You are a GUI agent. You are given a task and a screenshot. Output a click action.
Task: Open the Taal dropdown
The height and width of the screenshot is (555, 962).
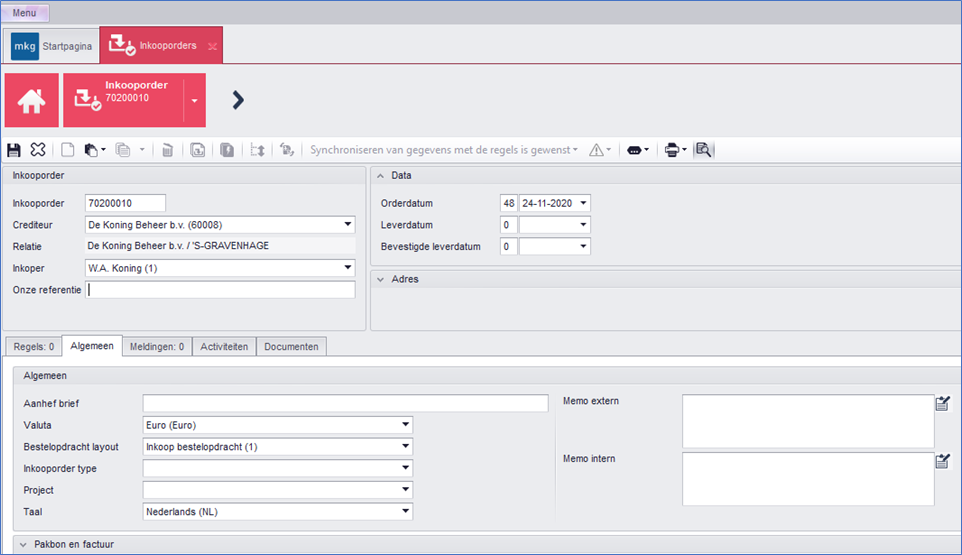[405, 511]
